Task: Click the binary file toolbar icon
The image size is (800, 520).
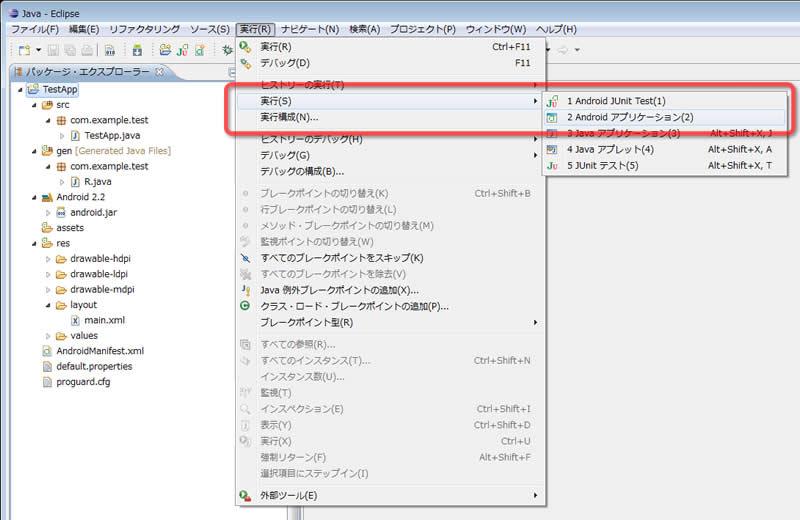Action: tap(110, 50)
